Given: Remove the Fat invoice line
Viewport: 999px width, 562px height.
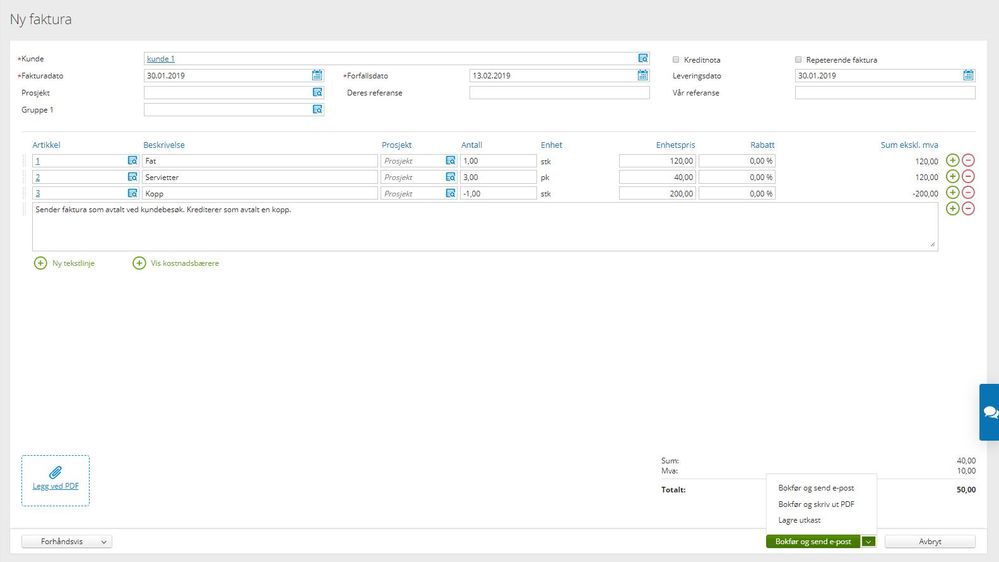Looking at the screenshot, I should pos(968,160).
